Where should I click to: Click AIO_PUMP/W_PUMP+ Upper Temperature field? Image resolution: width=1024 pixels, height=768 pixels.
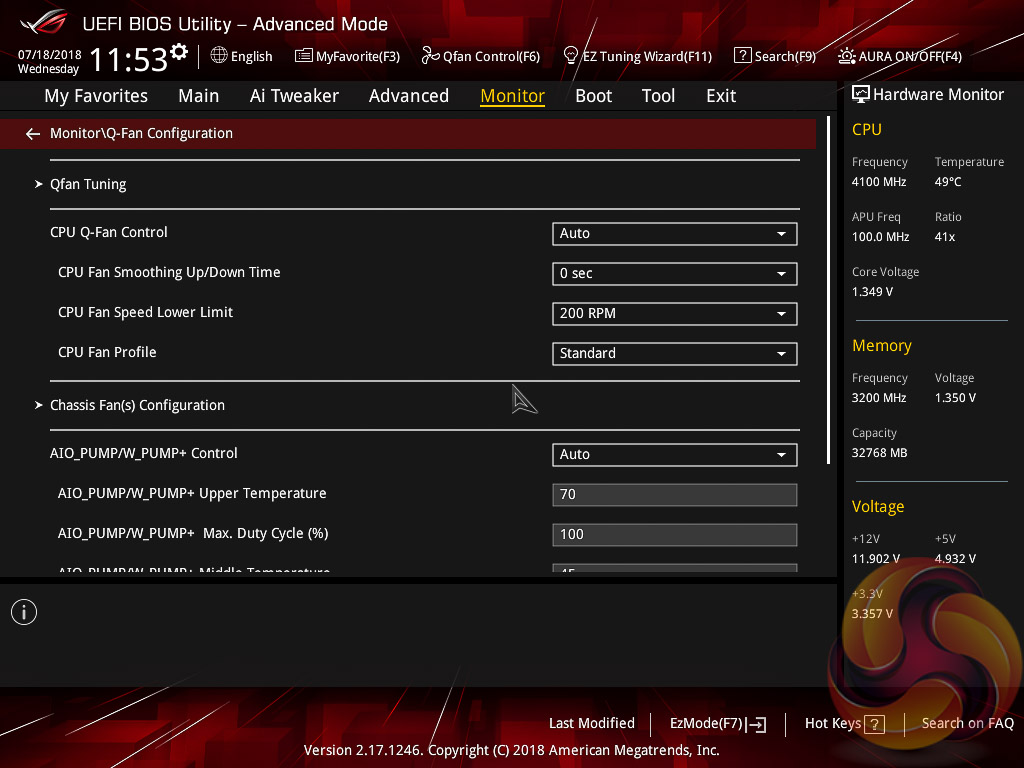tap(674, 495)
